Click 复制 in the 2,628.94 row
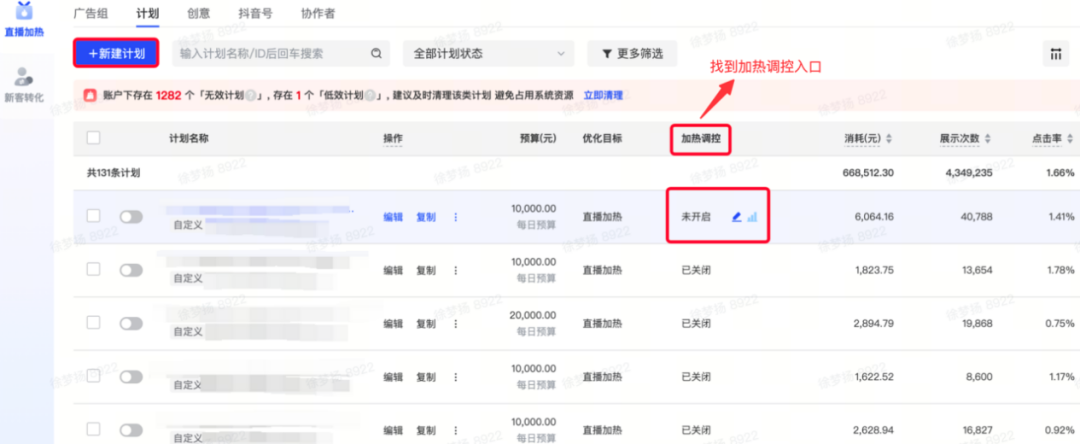The height and width of the screenshot is (444, 1080). (426, 430)
